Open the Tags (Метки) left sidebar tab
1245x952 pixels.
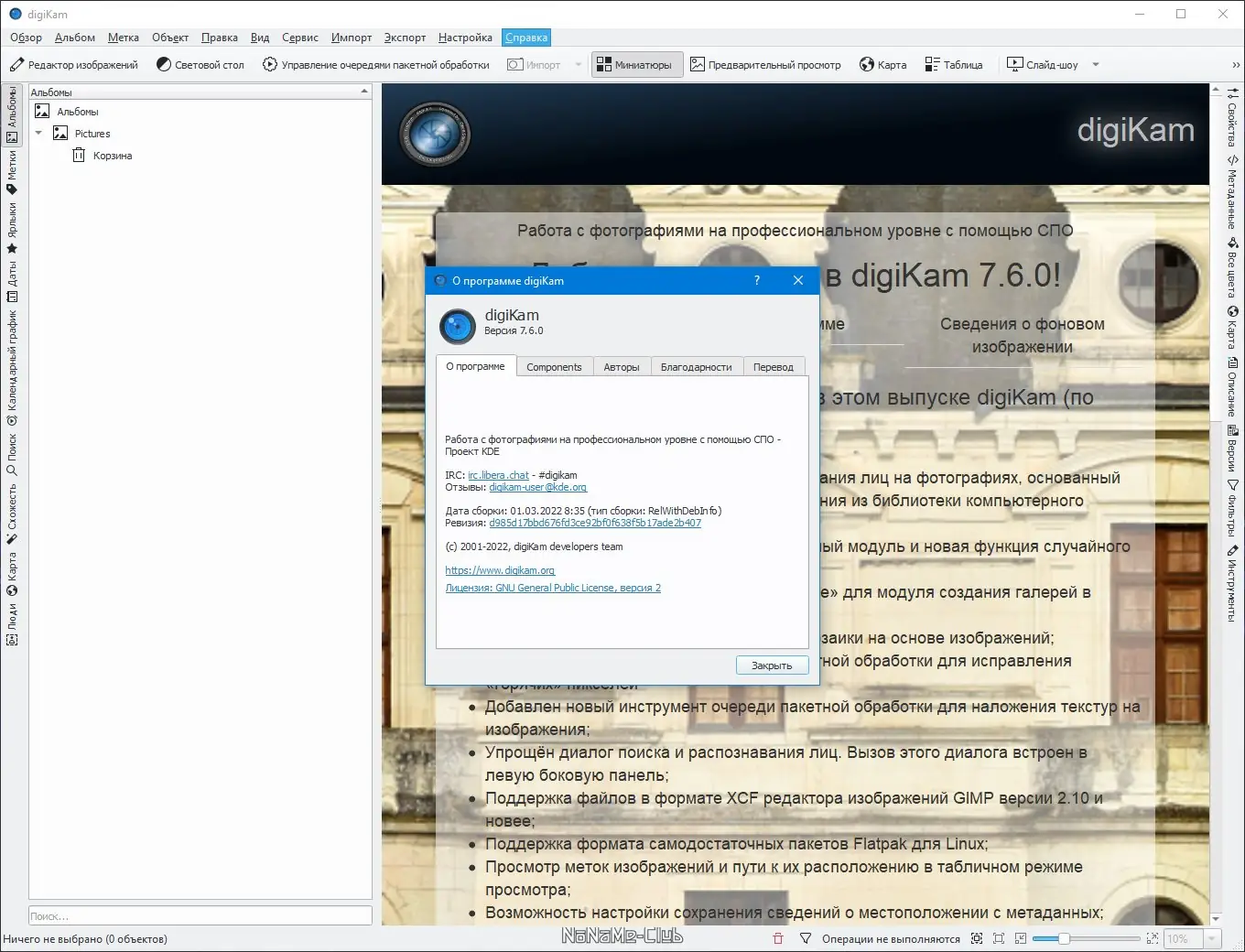click(12, 172)
